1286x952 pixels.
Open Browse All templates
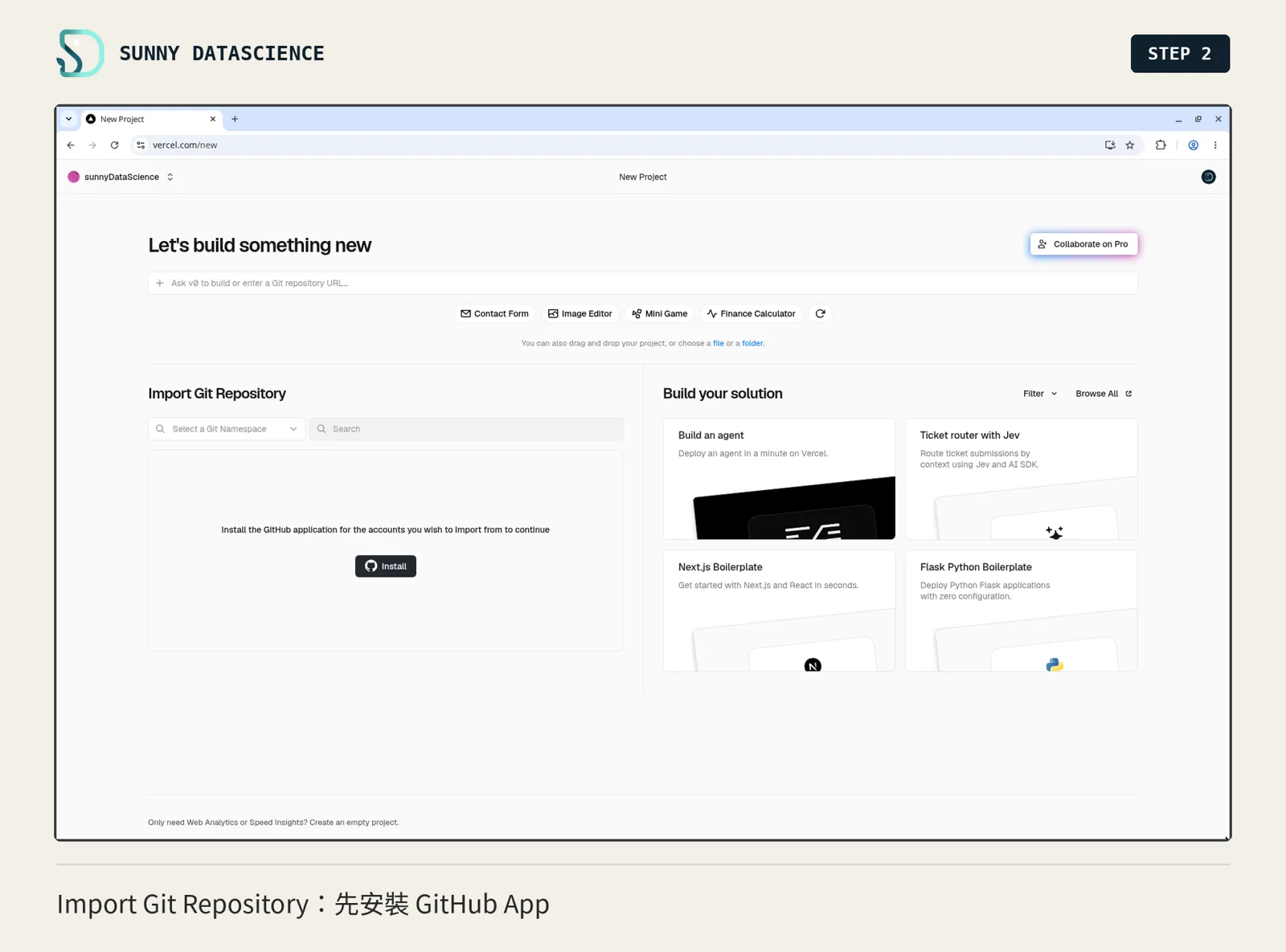[1104, 394]
